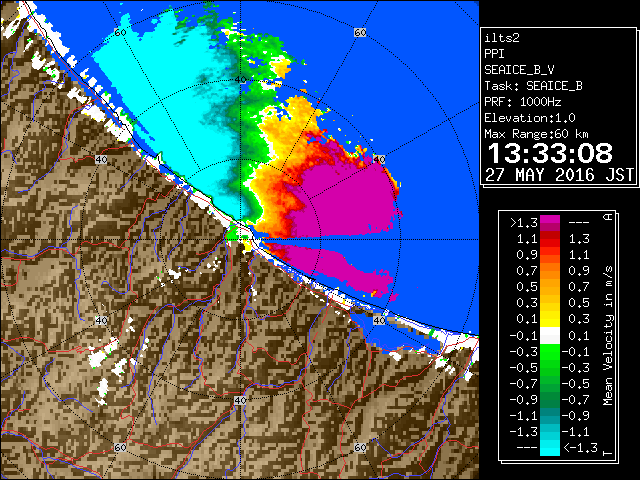The width and height of the screenshot is (640, 480).
Task: Click the "60" range ring label north-west
Action: pos(120,33)
